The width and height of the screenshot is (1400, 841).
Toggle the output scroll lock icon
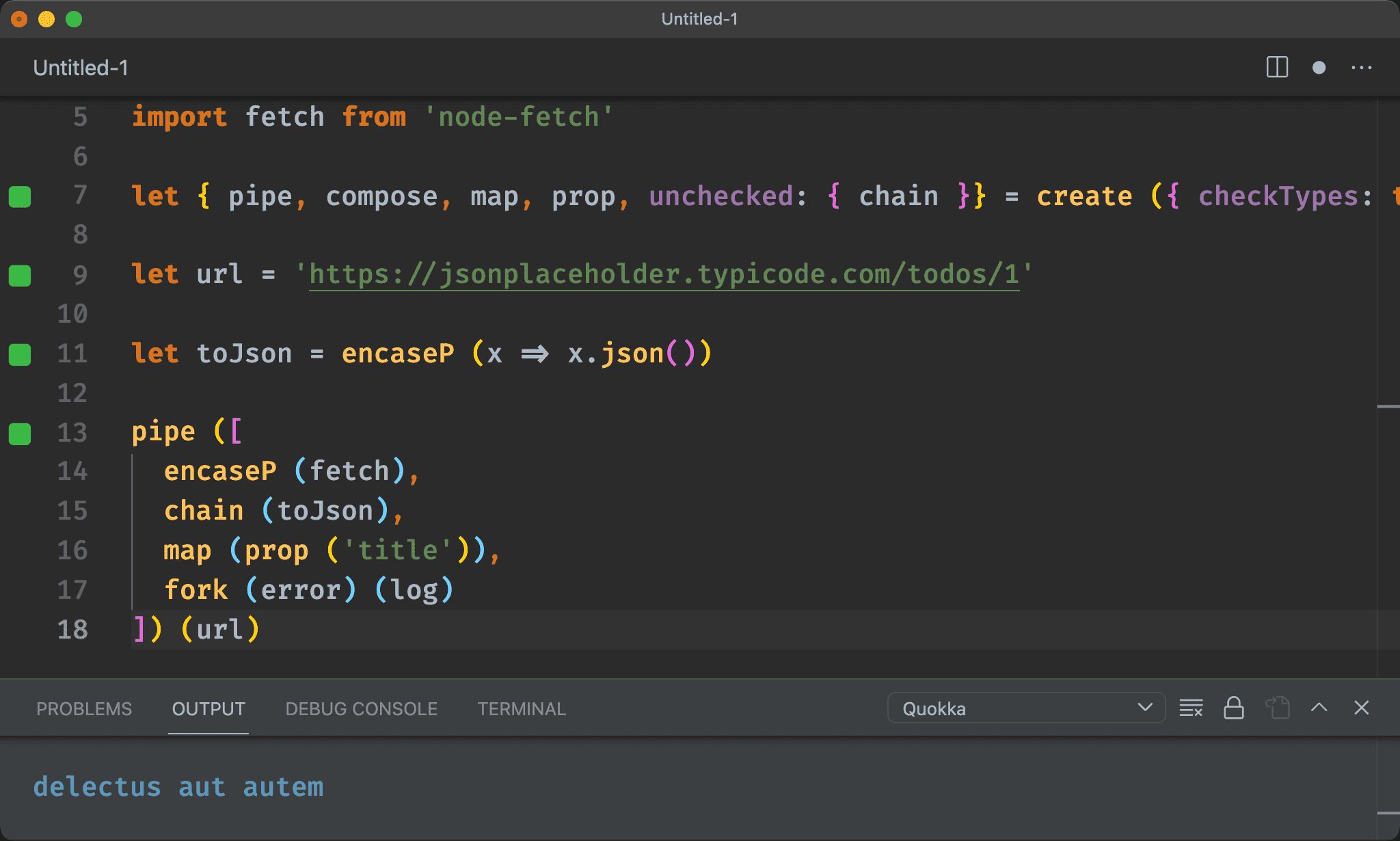1233,708
